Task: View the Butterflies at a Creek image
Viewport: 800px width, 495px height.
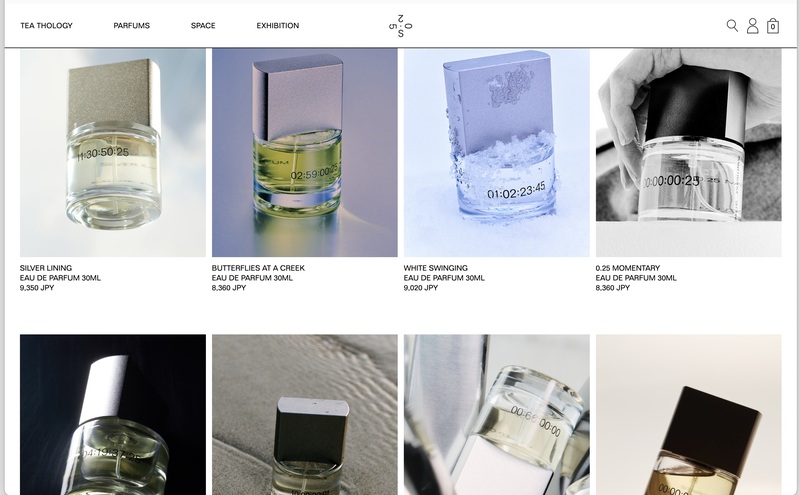Action: pos(305,153)
